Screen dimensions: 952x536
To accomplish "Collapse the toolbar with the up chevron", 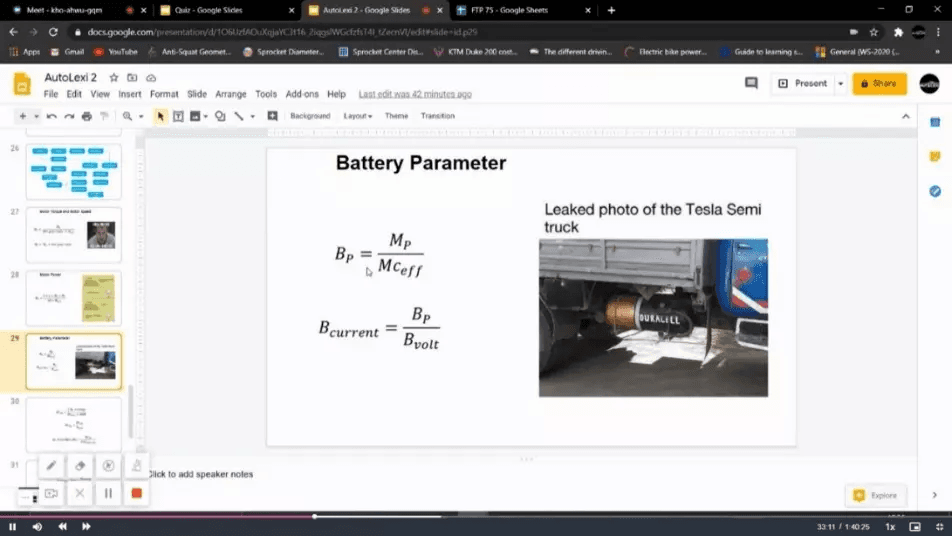I will coord(906,116).
